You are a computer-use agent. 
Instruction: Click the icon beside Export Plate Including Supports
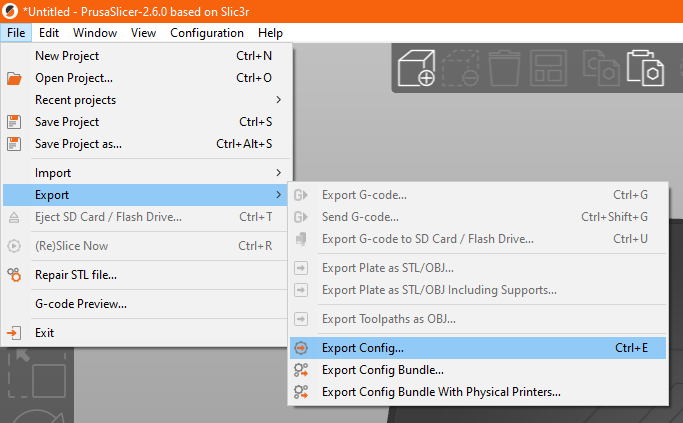301,290
